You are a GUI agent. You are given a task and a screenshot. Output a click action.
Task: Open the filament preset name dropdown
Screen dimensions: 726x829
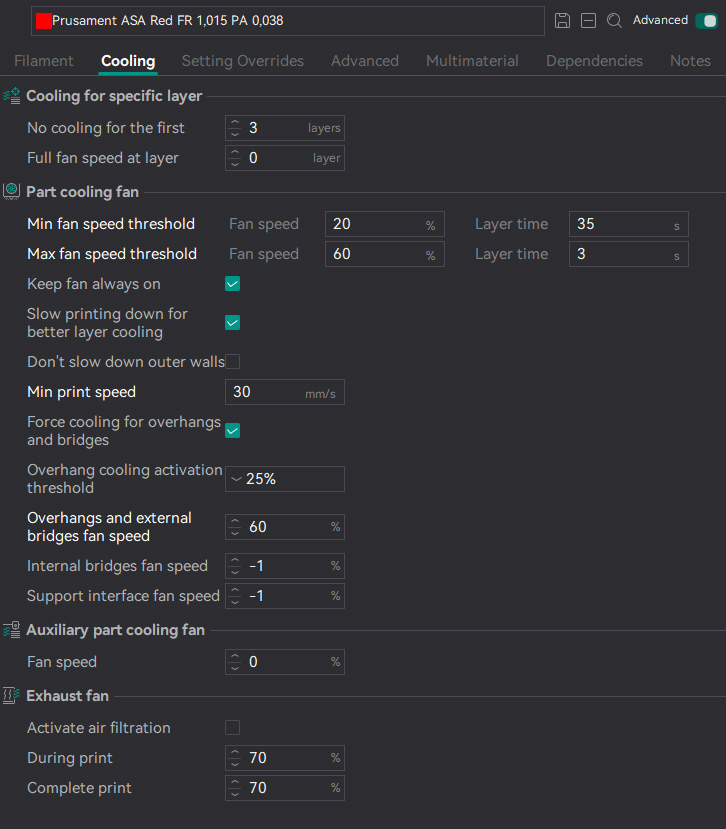[290, 21]
